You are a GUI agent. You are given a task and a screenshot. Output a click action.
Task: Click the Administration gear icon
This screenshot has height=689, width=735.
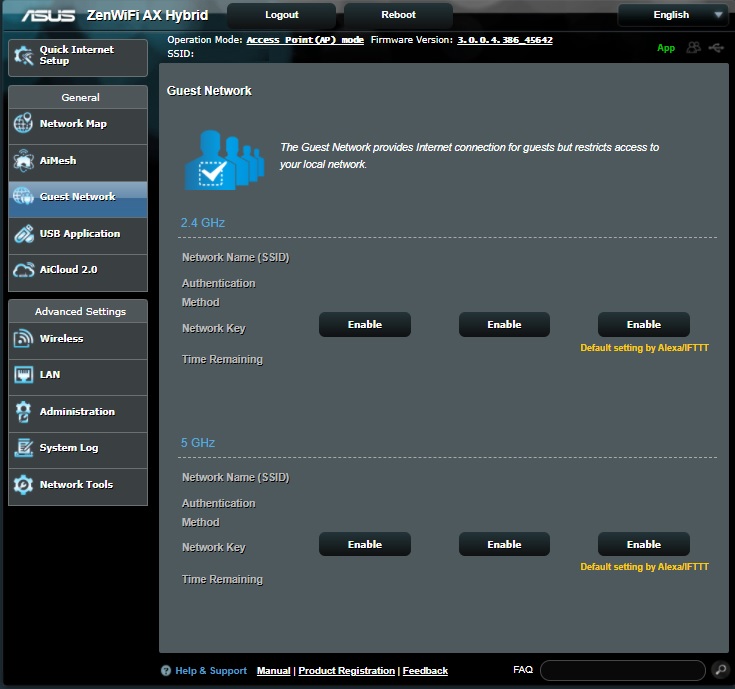(23, 412)
